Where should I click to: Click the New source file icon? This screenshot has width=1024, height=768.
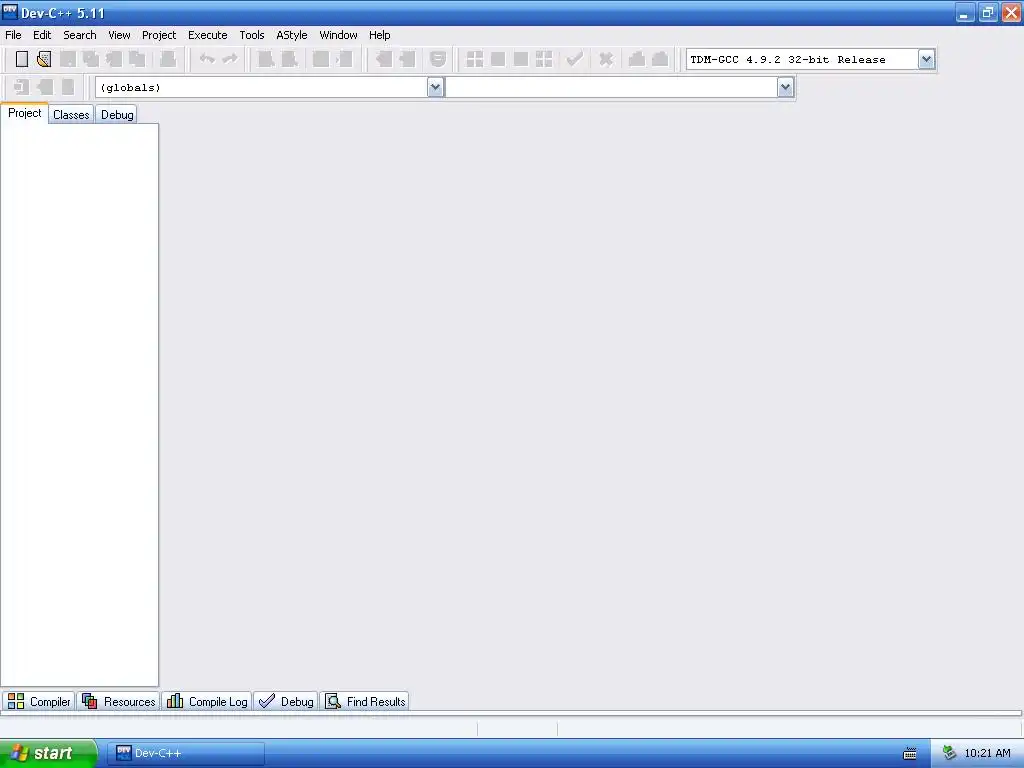[x=22, y=59]
